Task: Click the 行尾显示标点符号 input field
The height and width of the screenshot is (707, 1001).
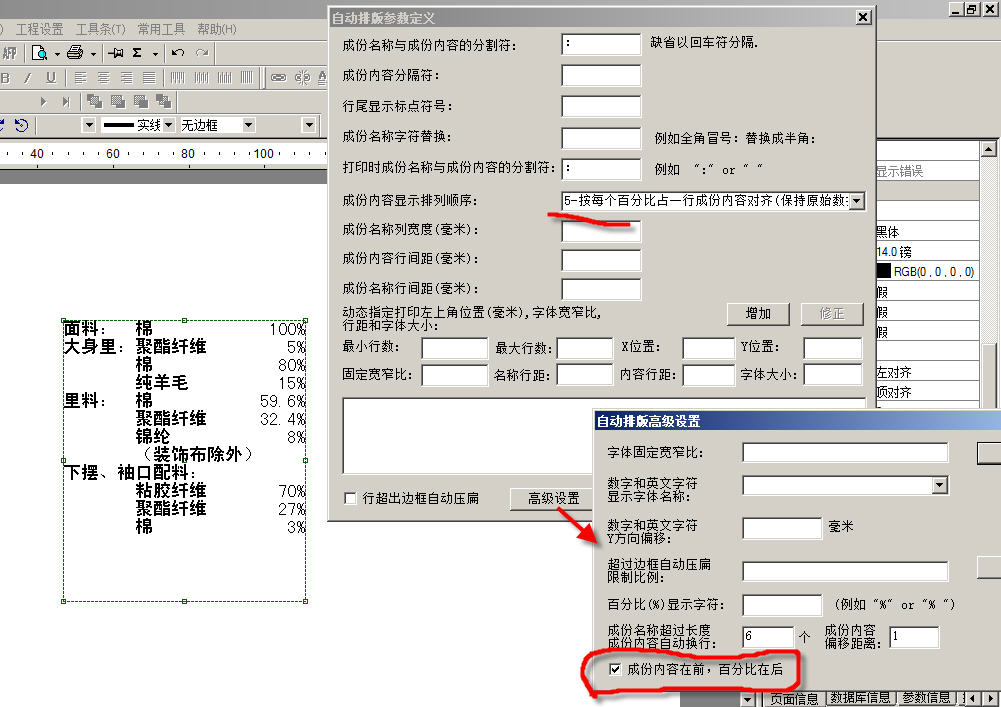Action: [601, 106]
